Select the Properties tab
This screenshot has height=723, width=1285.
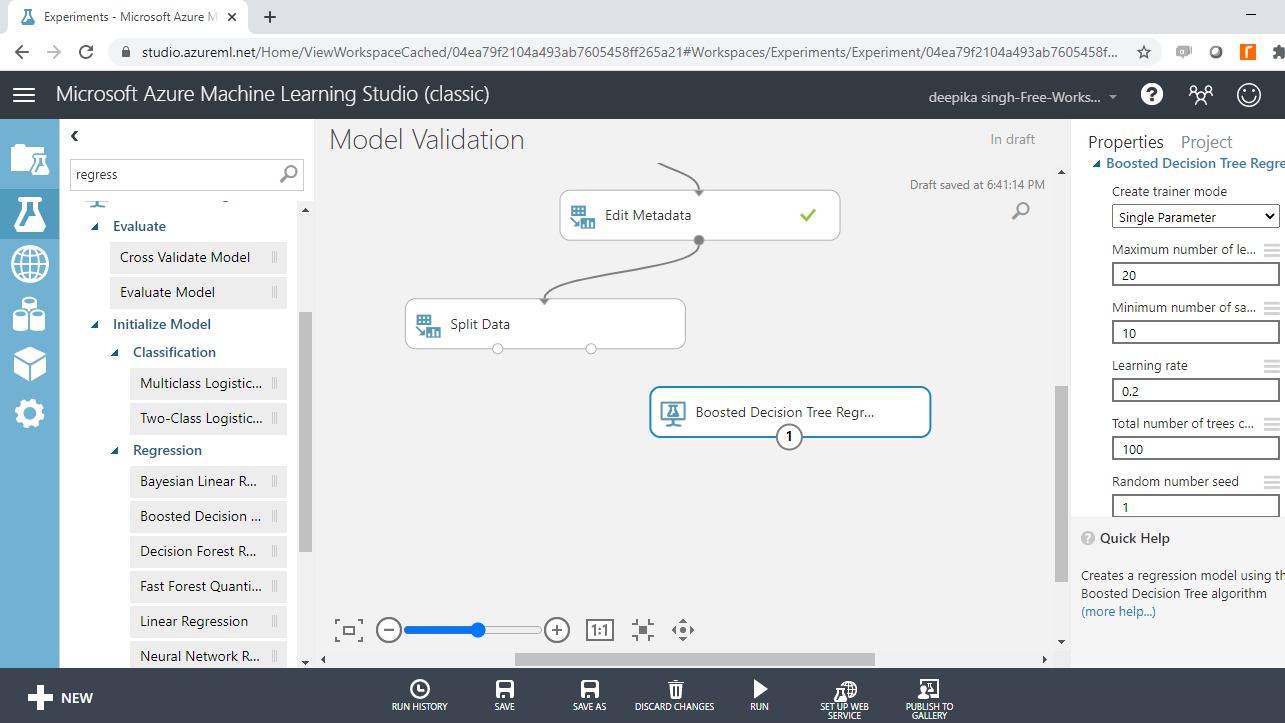(x=1126, y=142)
